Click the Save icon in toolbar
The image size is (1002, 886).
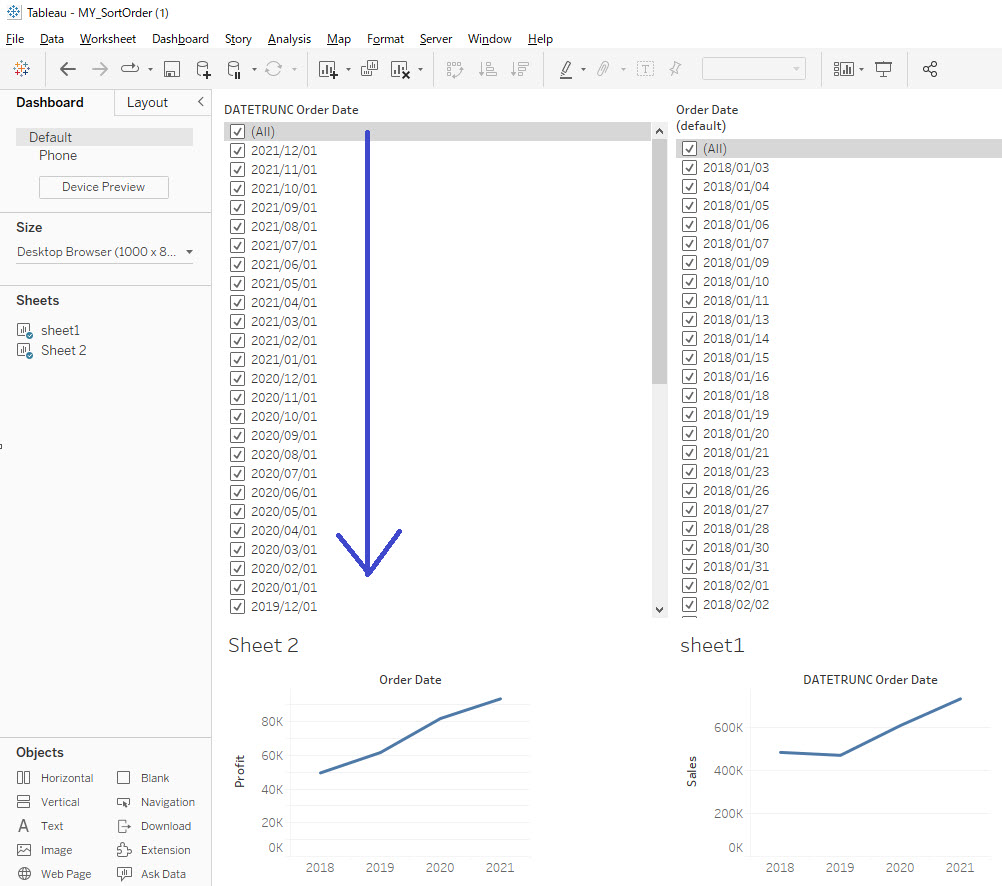click(x=172, y=69)
